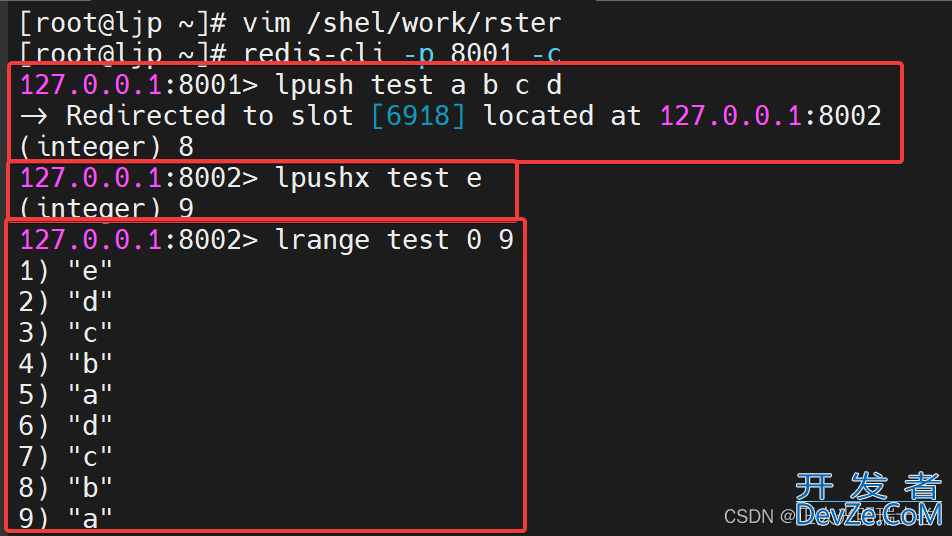Click list item 8) "b"
Viewport: 952px width, 536px height.
click(x=66, y=487)
